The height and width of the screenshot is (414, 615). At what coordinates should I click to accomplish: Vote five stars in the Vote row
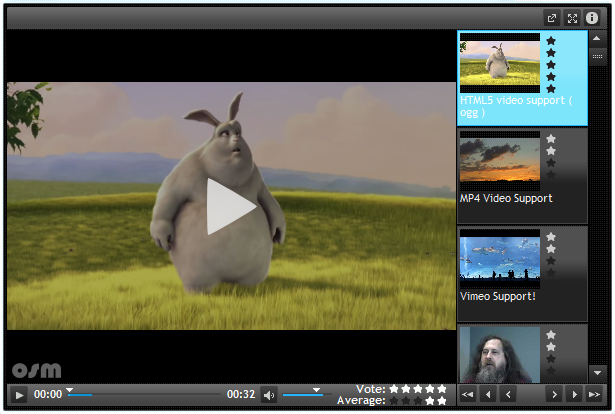[442, 389]
